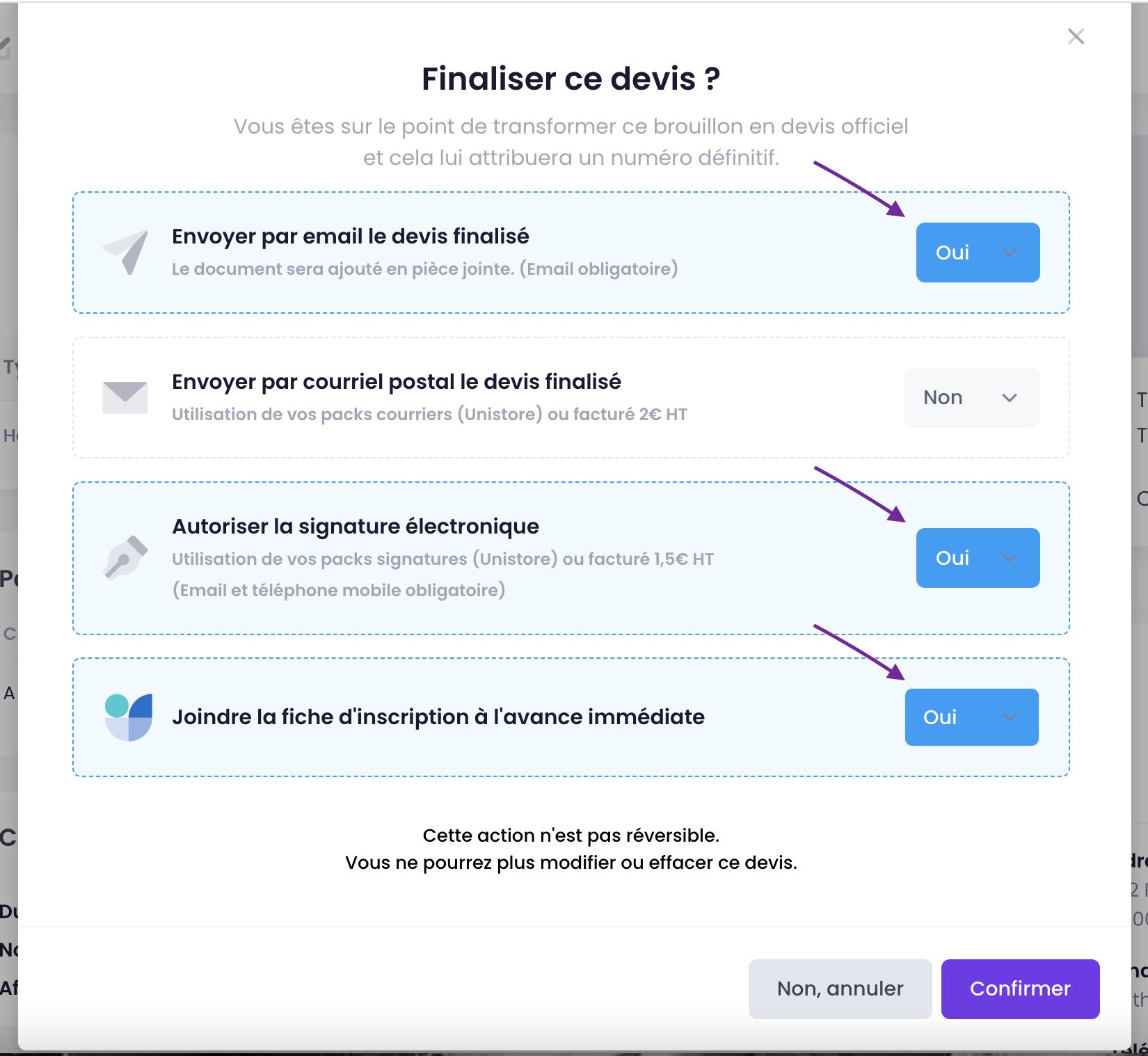Open the email sending Oui dropdown

978,253
